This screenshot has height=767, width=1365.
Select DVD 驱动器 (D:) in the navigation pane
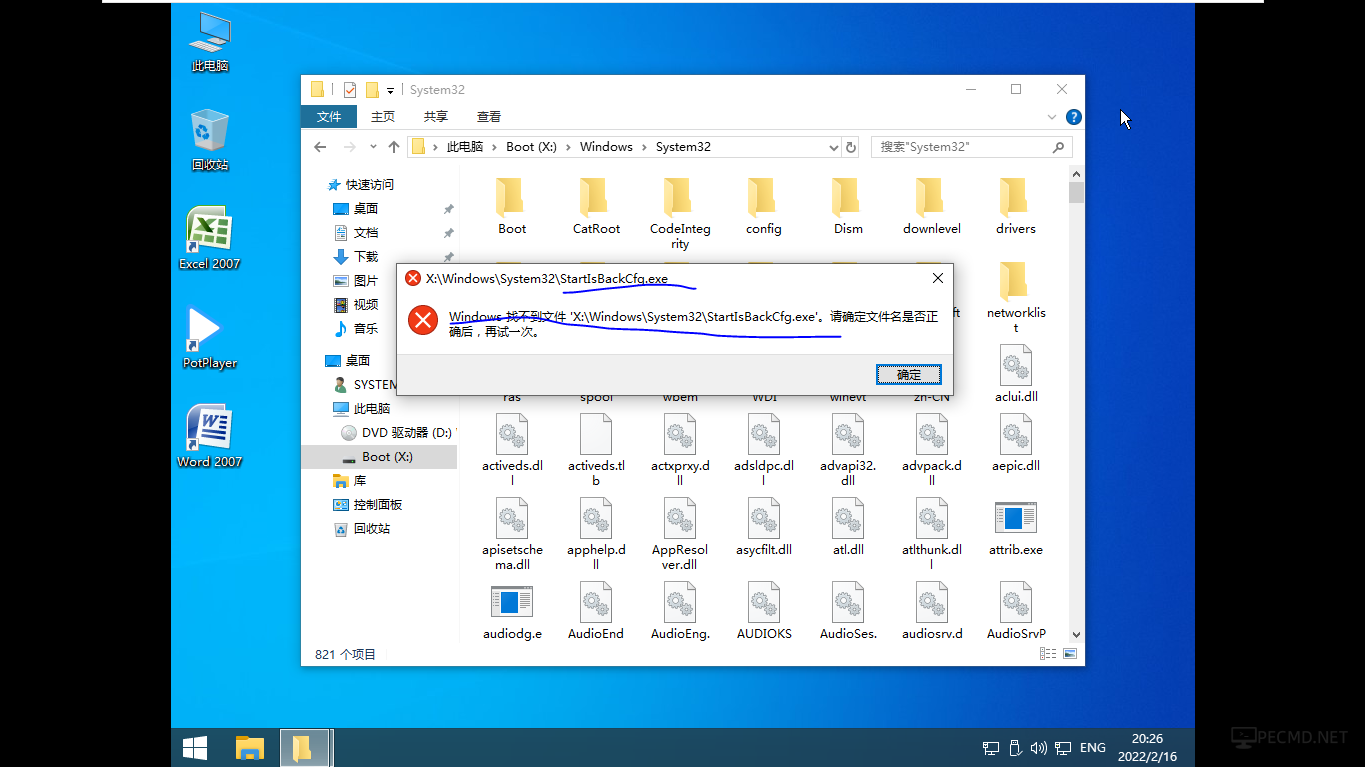[398, 433]
